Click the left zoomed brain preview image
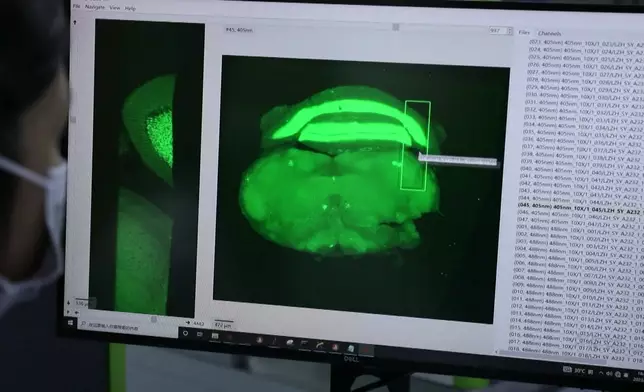This screenshot has width=644, height=392. point(146,168)
